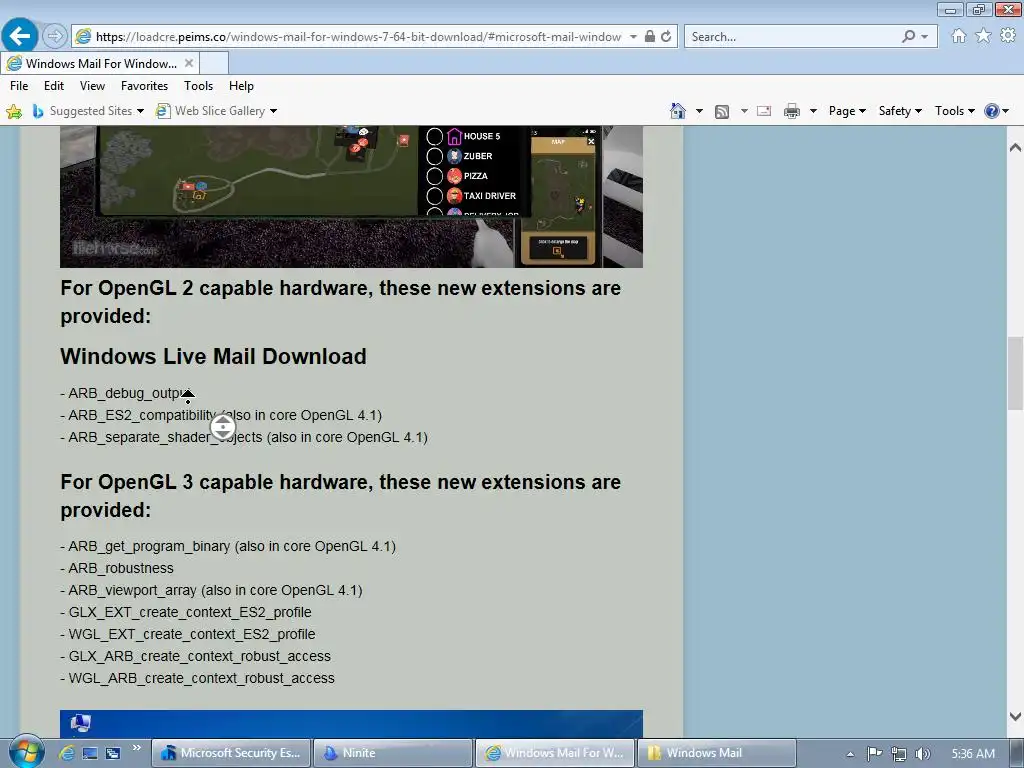Click the Add to Favorites bar star icon
The width and height of the screenshot is (1024, 768).
(x=14, y=111)
